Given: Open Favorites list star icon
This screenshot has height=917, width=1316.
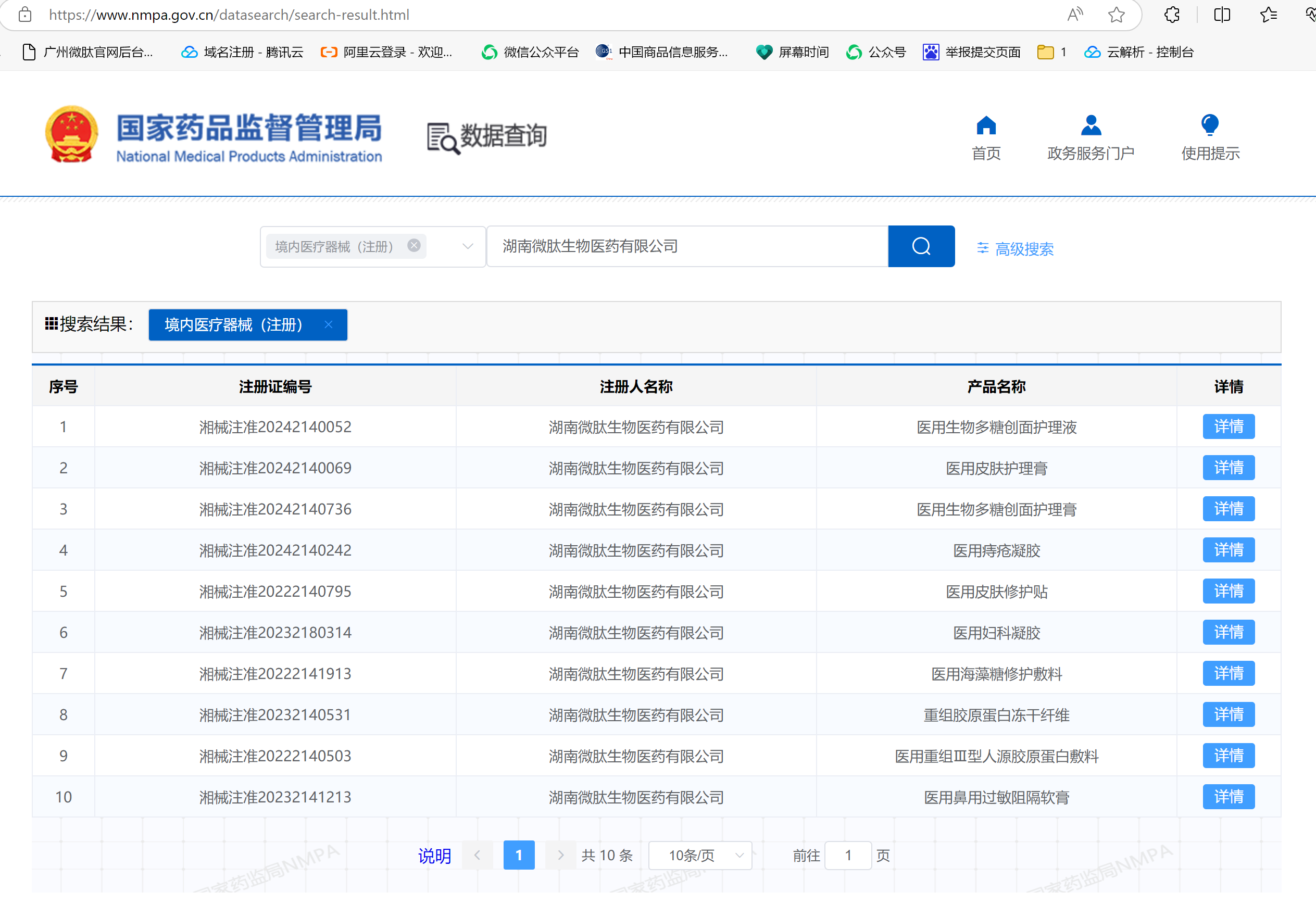Looking at the screenshot, I should [1269, 15].
